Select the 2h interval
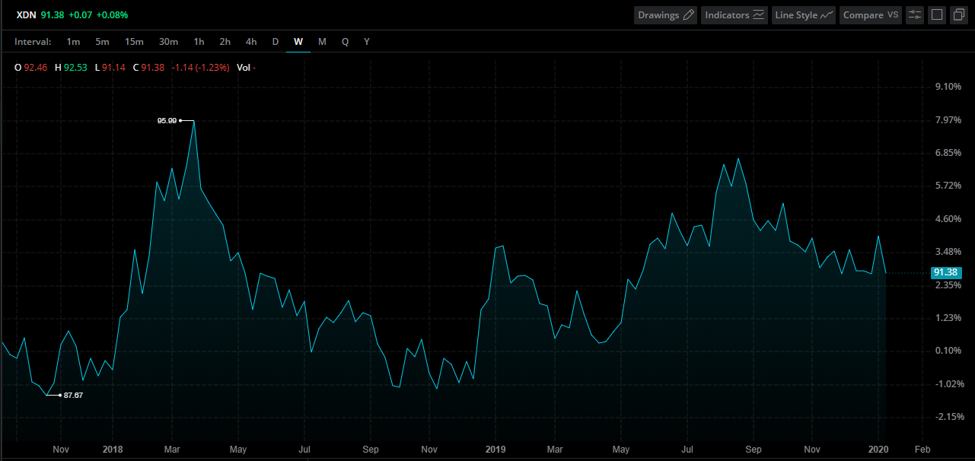This screenshot has height=461, width=975. point(224,42)
